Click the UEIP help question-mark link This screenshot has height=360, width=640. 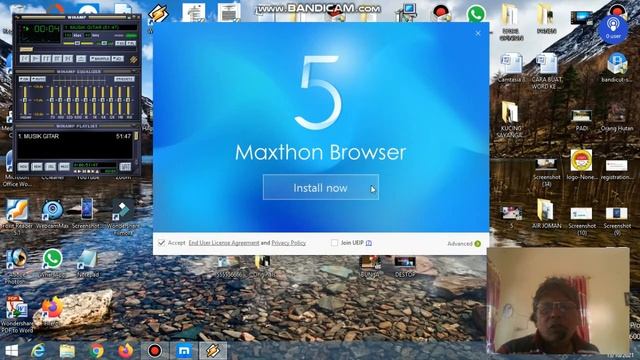coord(369,243)
